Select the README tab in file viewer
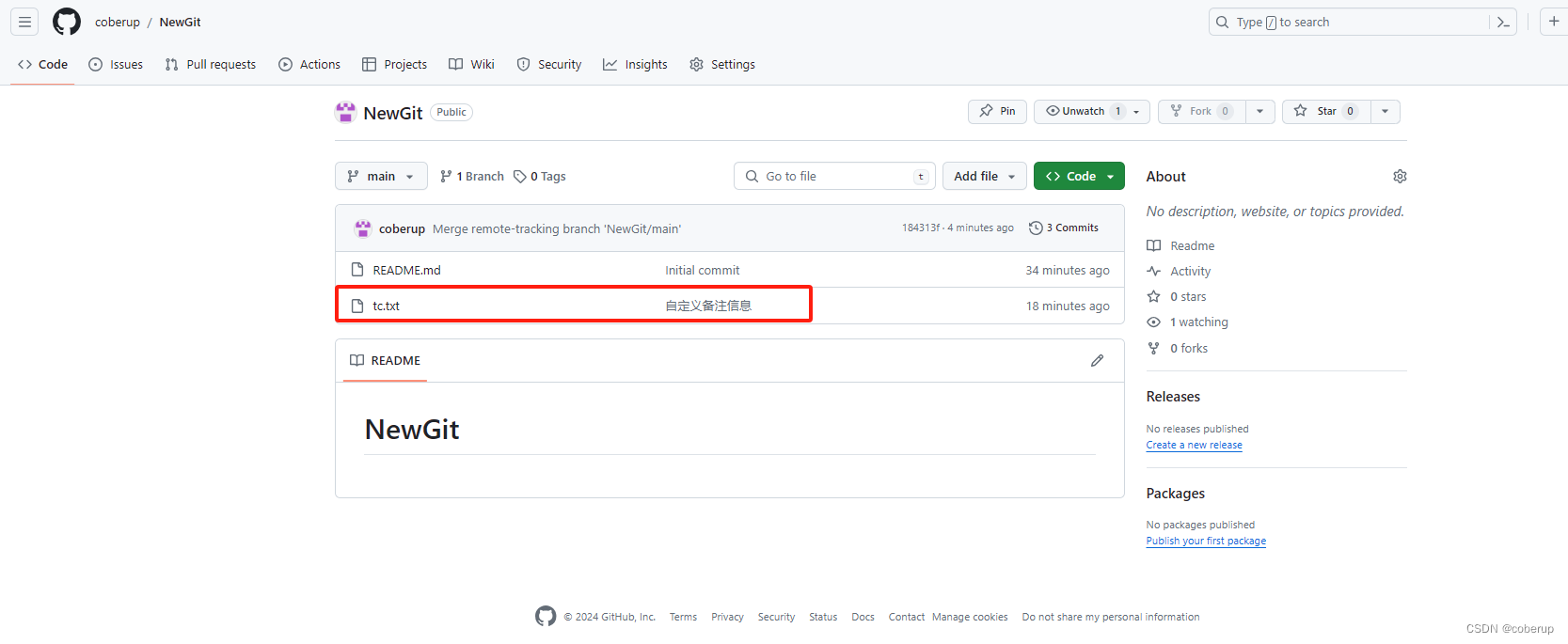This screenshot has width=1568, height=644. (x=385, y=361)
